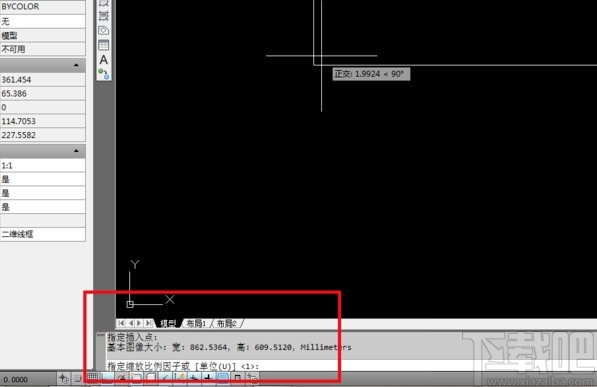This screenshot has width=597, height=387.
Task: Open the BYCOLOR property dropdown
Action: [43, 7]
